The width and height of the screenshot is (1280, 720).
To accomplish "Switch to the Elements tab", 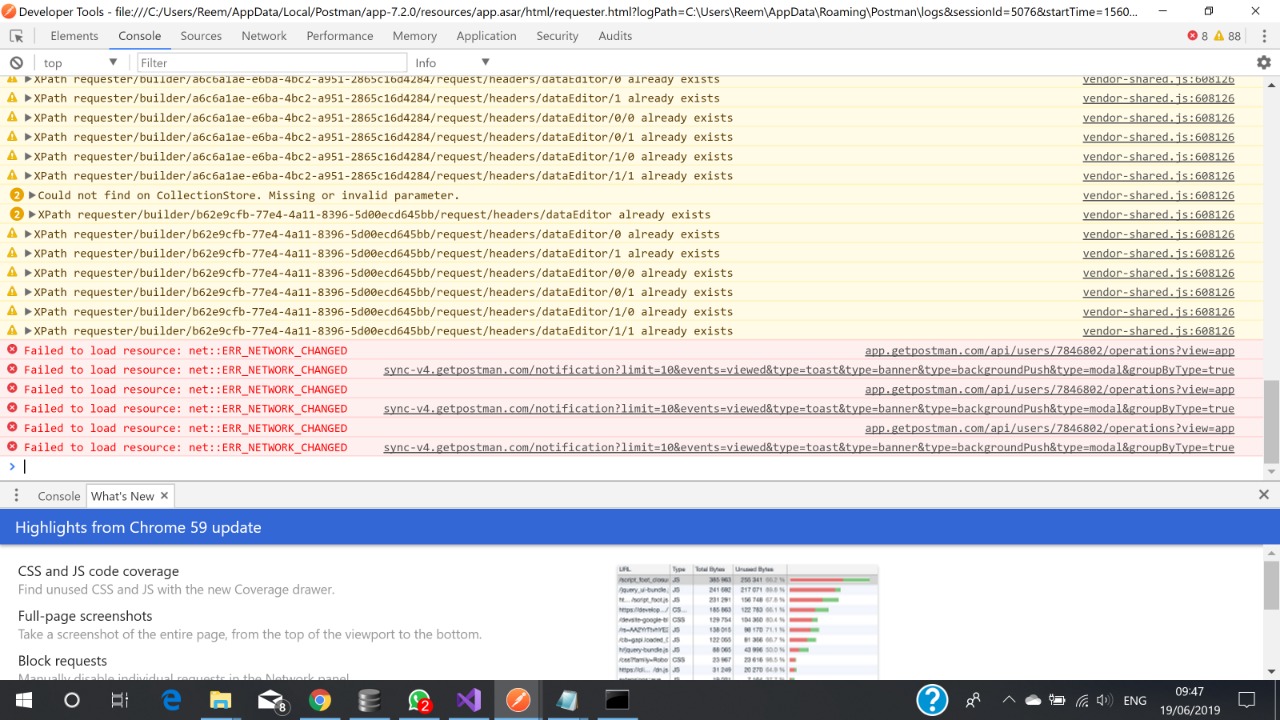I will pos(74,36).
